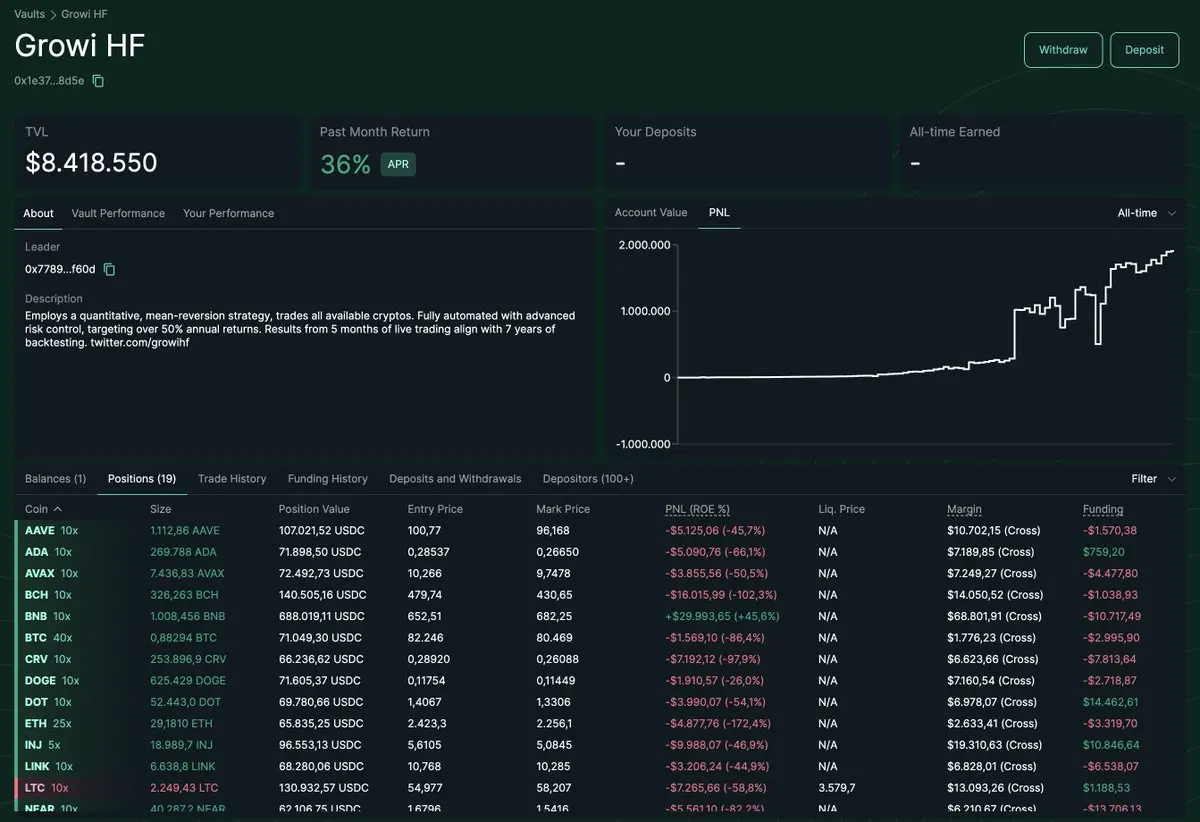
Task: Switch to Your Performance tab
Action: point(228,213)
